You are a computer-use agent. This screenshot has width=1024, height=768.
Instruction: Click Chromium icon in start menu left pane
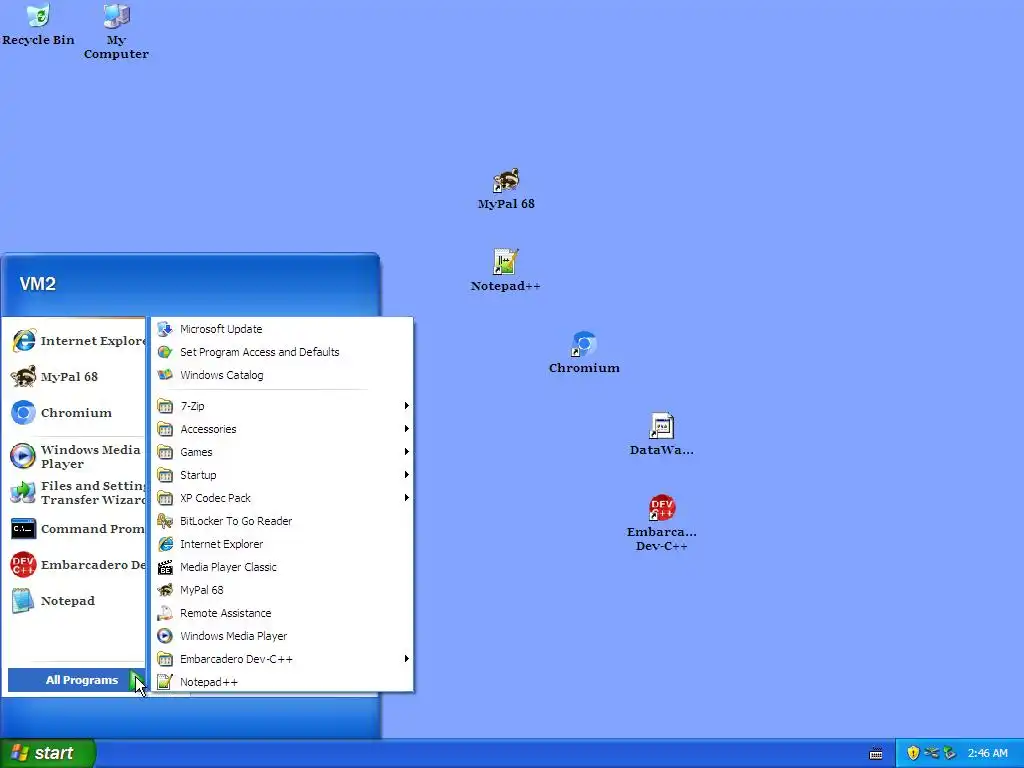[24, 413]
